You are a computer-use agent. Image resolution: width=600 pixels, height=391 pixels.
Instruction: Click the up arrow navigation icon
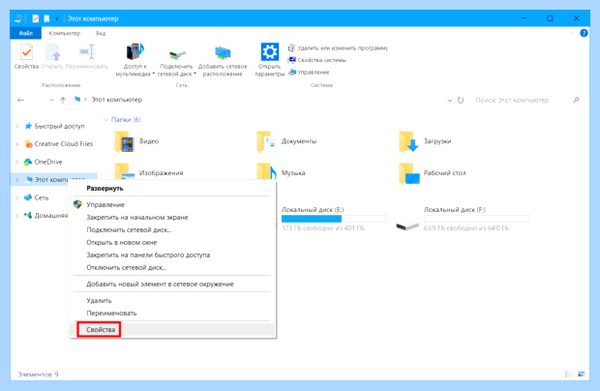pyautogui.click(x=63, y=100)
